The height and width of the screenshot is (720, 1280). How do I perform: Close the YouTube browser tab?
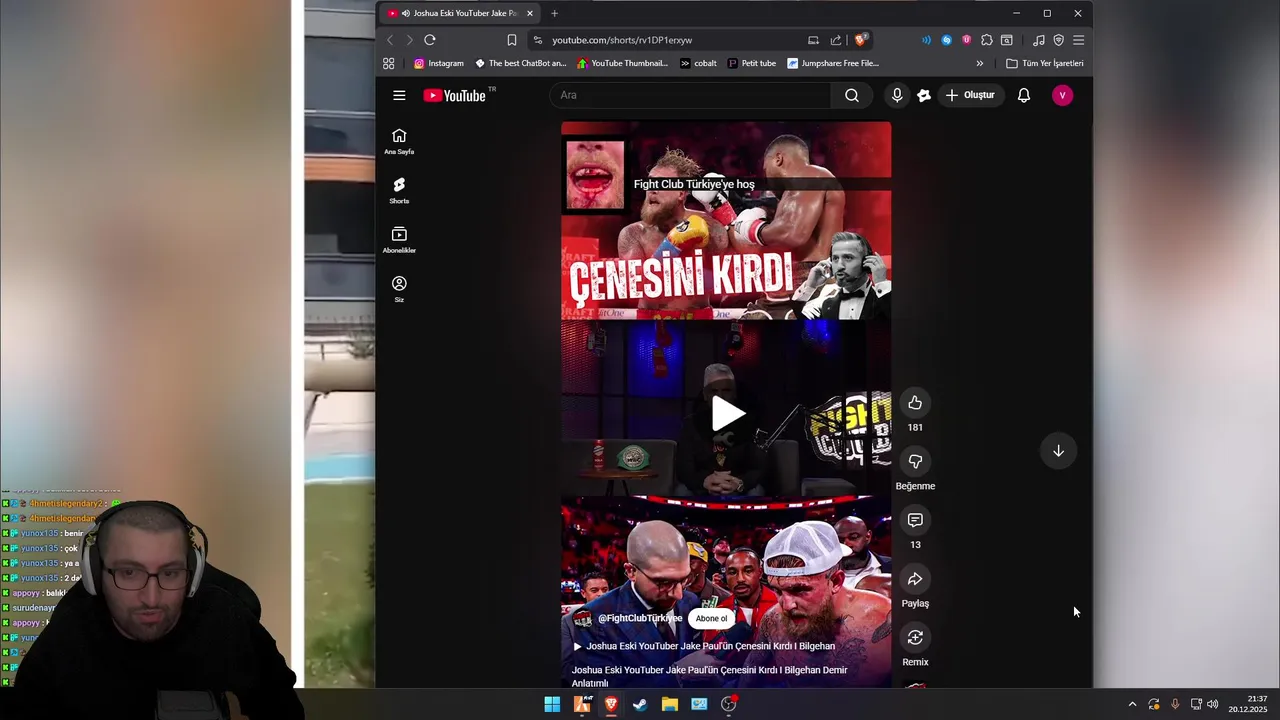530,13
